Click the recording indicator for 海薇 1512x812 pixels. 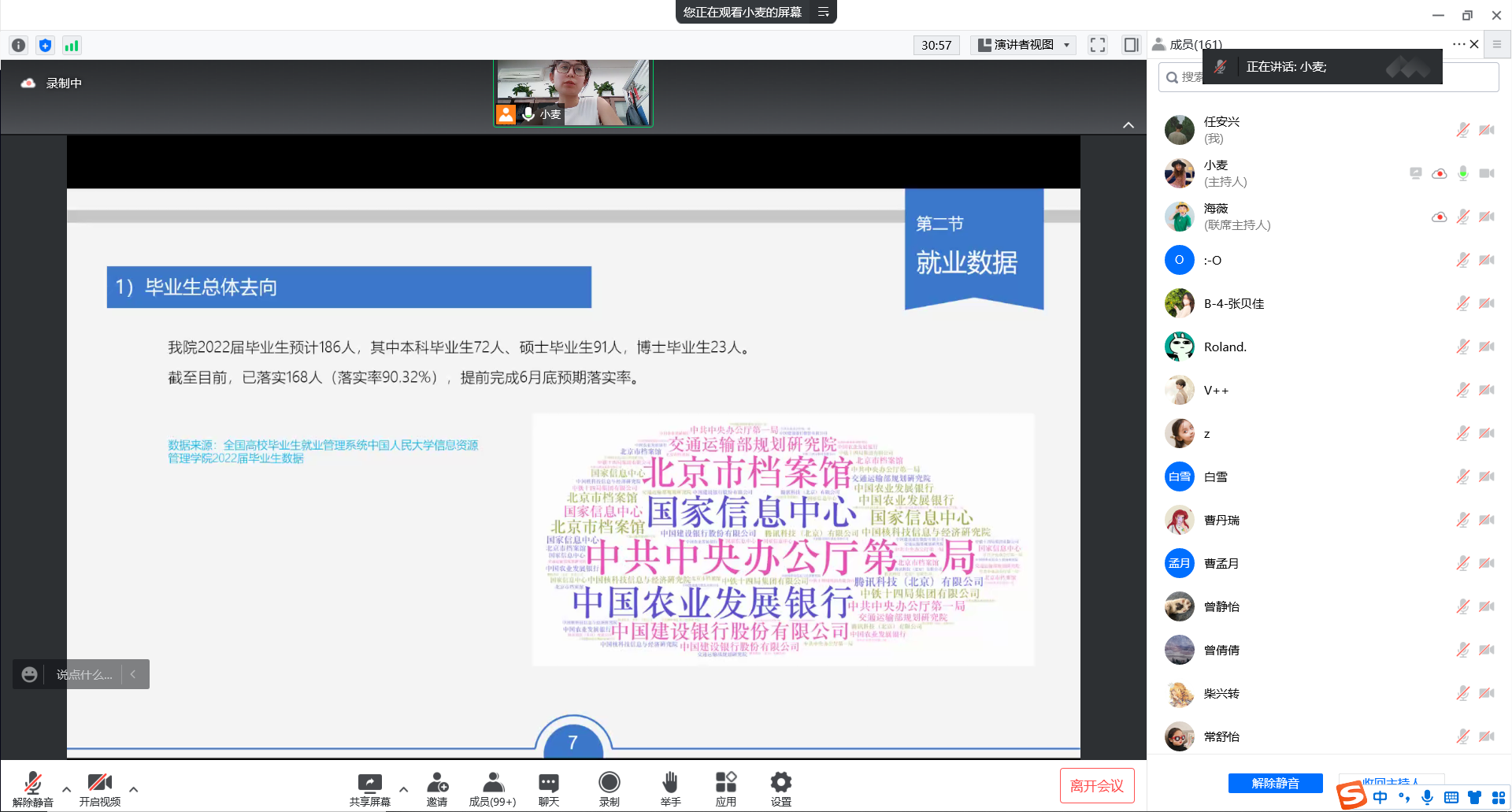point(1439,217)
